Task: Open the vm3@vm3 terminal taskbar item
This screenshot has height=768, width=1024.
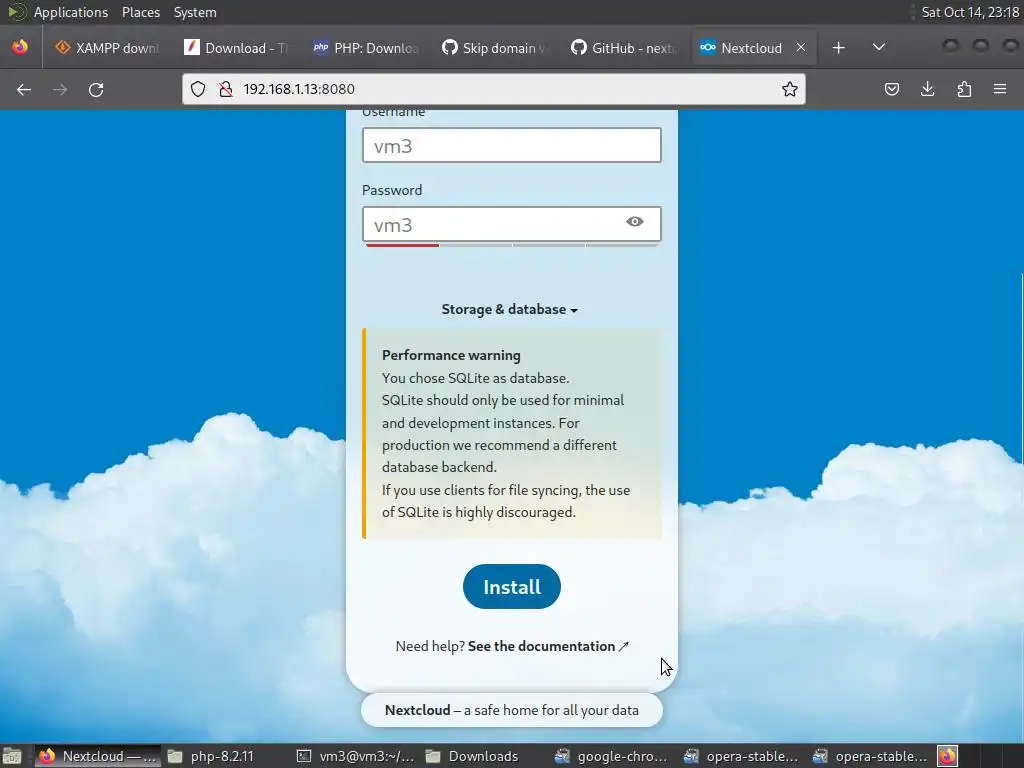Action: 356,756
